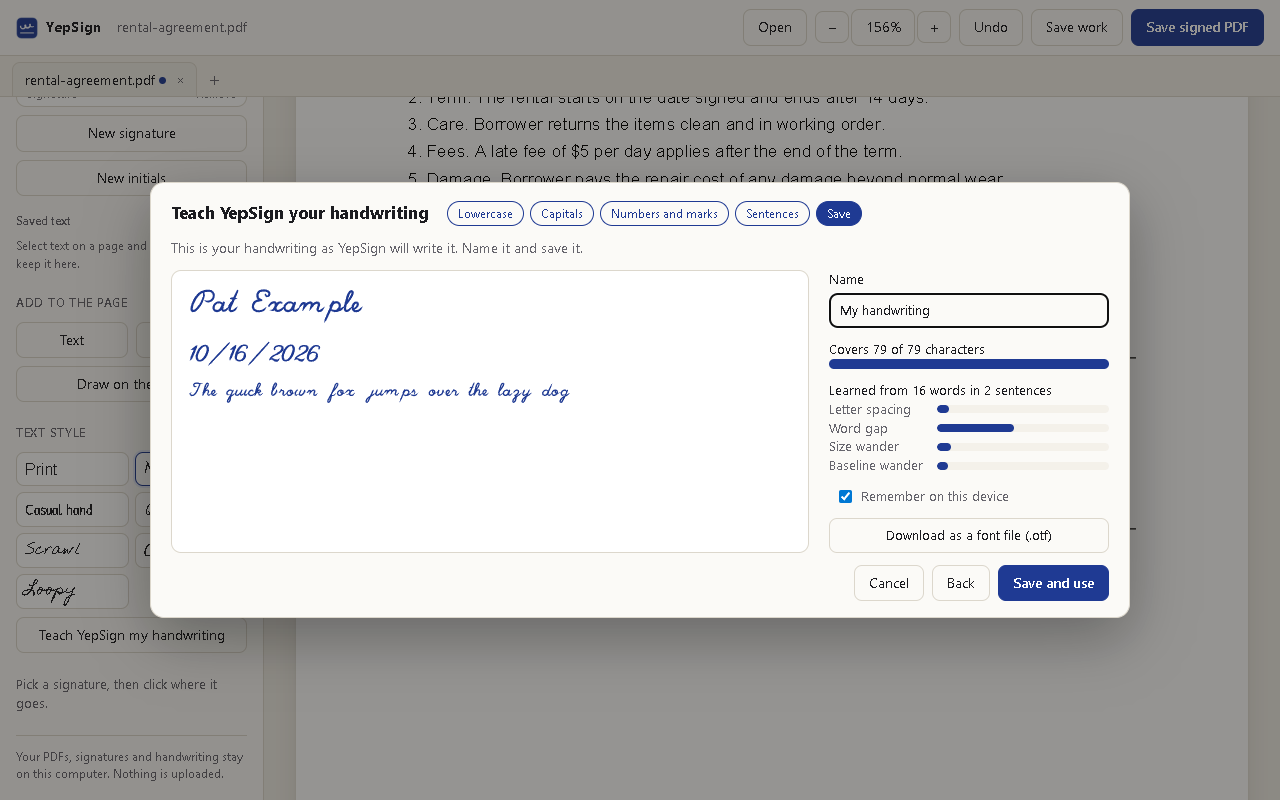Go to the Numbers and marks step
Screen dimensions: 1280x800
coord(664,214)
